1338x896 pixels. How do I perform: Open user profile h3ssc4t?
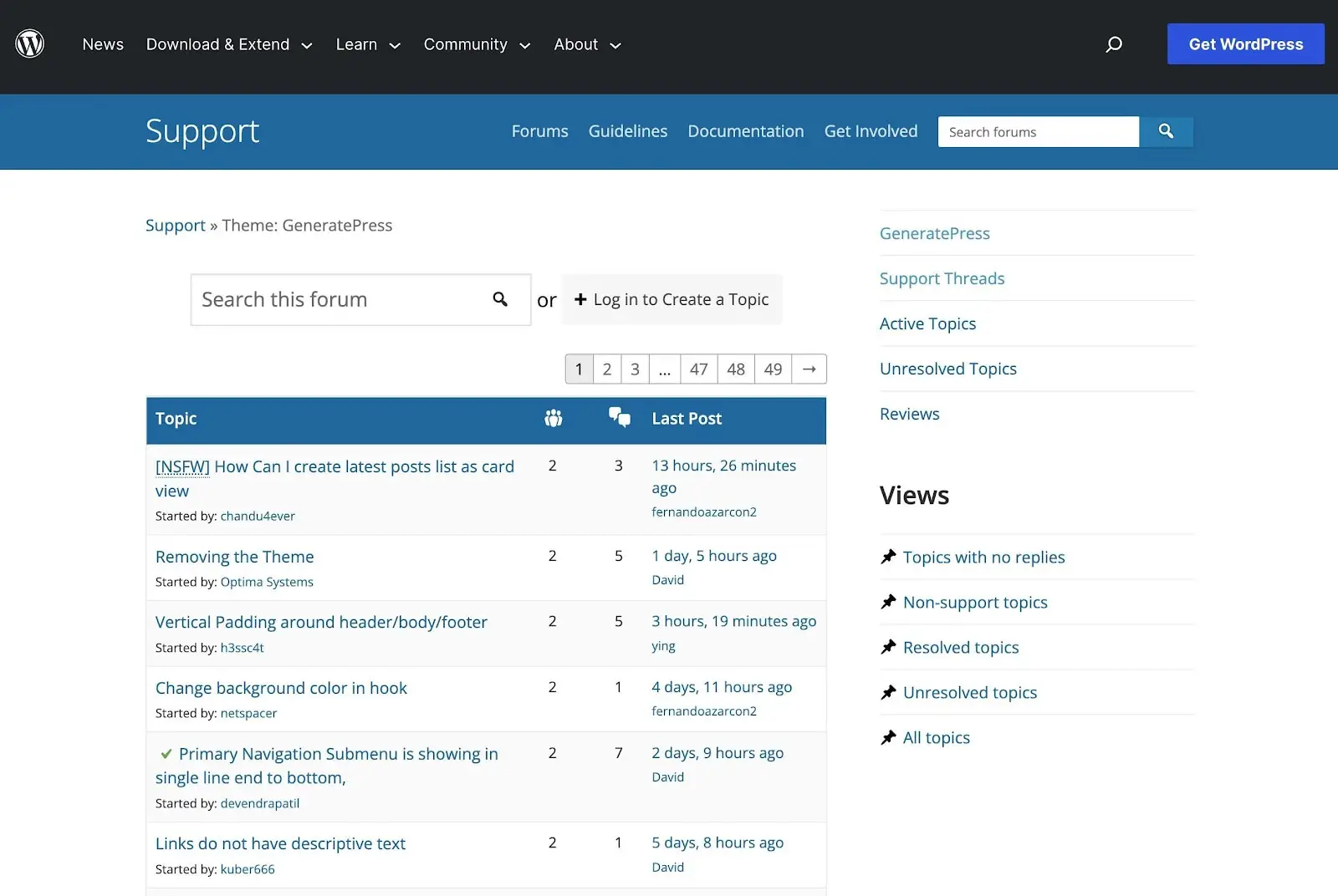point(242,648)
